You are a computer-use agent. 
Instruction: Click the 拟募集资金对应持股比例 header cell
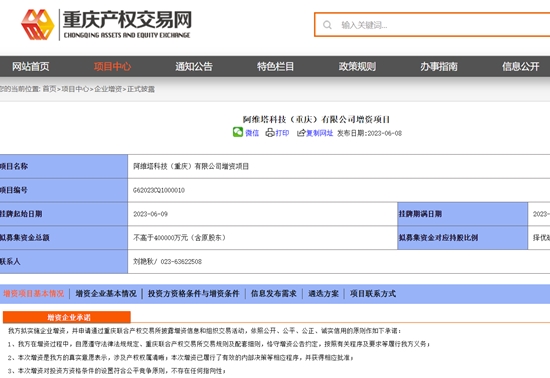[x=463, y=238]
